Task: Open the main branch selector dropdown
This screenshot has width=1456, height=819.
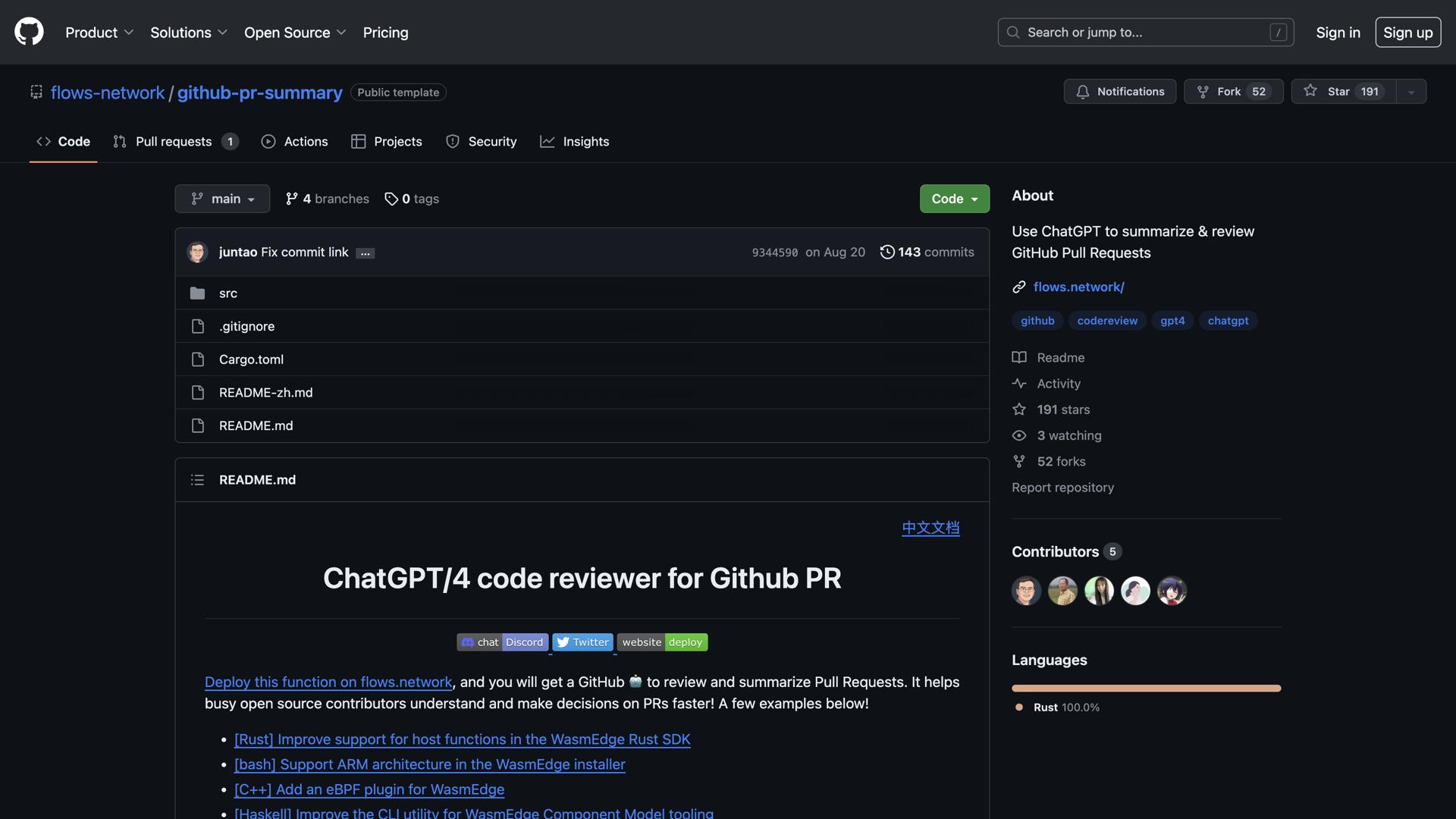Action: click(221, 199)
